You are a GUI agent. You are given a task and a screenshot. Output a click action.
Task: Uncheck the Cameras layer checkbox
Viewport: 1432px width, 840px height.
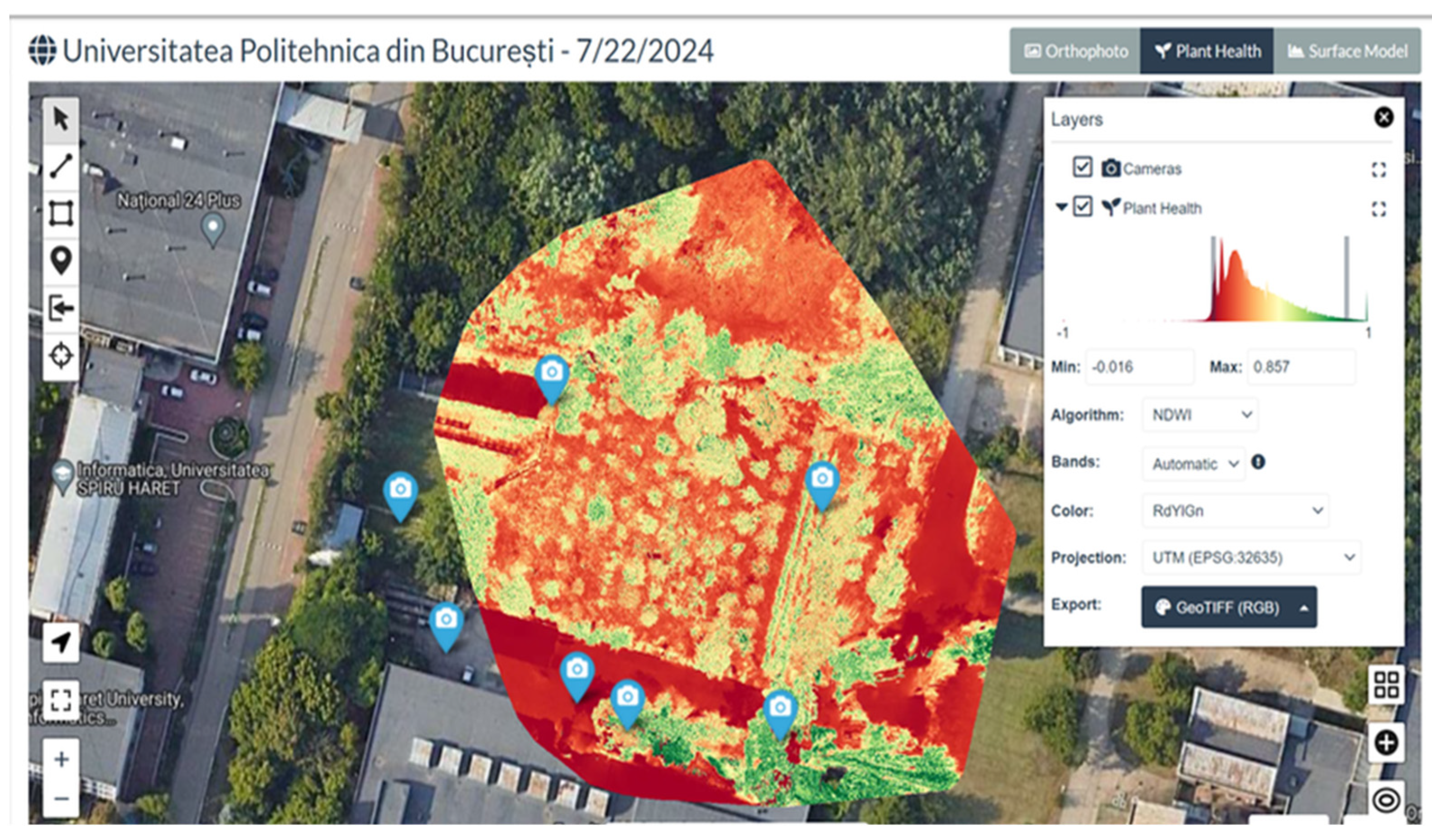tap(1082, 167)
